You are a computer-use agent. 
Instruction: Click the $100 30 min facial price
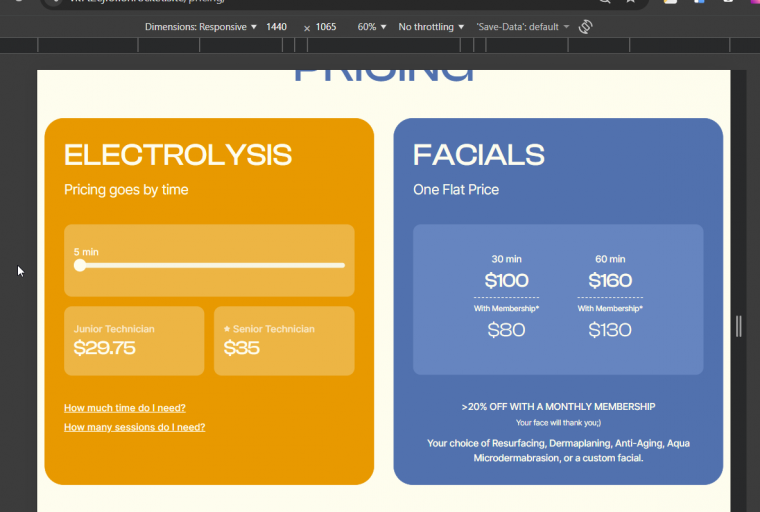pyautogui.click(x=507, y=280)
